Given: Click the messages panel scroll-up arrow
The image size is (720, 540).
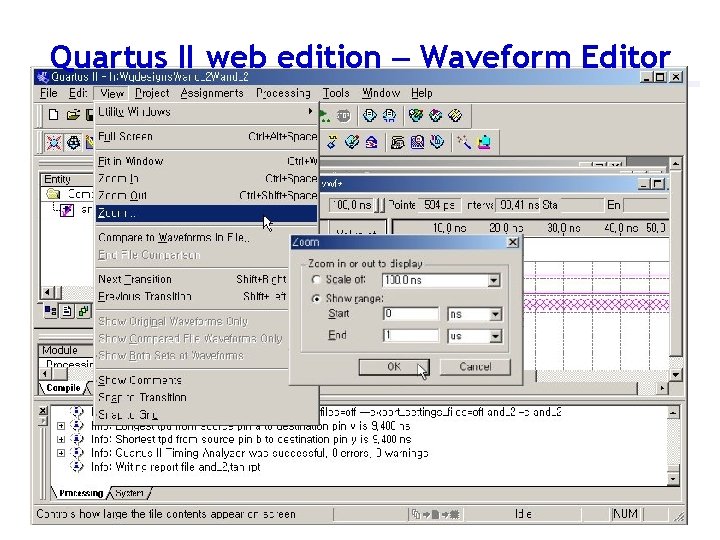Looking at the screenshot, I should 673,412.
